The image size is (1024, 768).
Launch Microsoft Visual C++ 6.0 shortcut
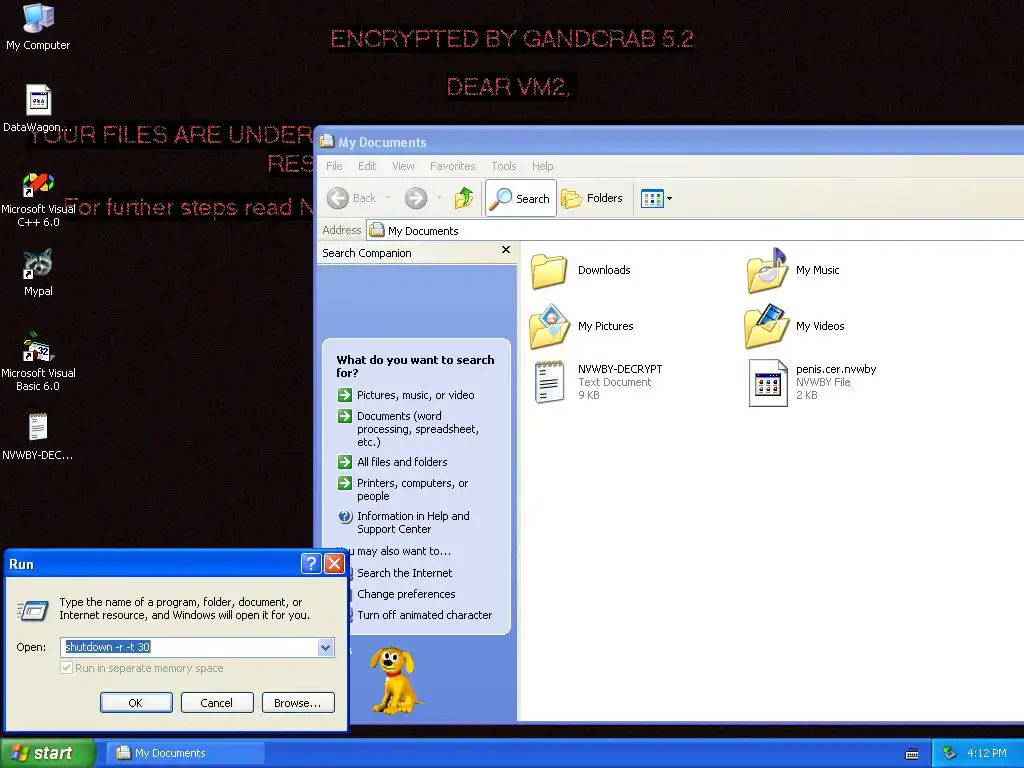(38, 199)
